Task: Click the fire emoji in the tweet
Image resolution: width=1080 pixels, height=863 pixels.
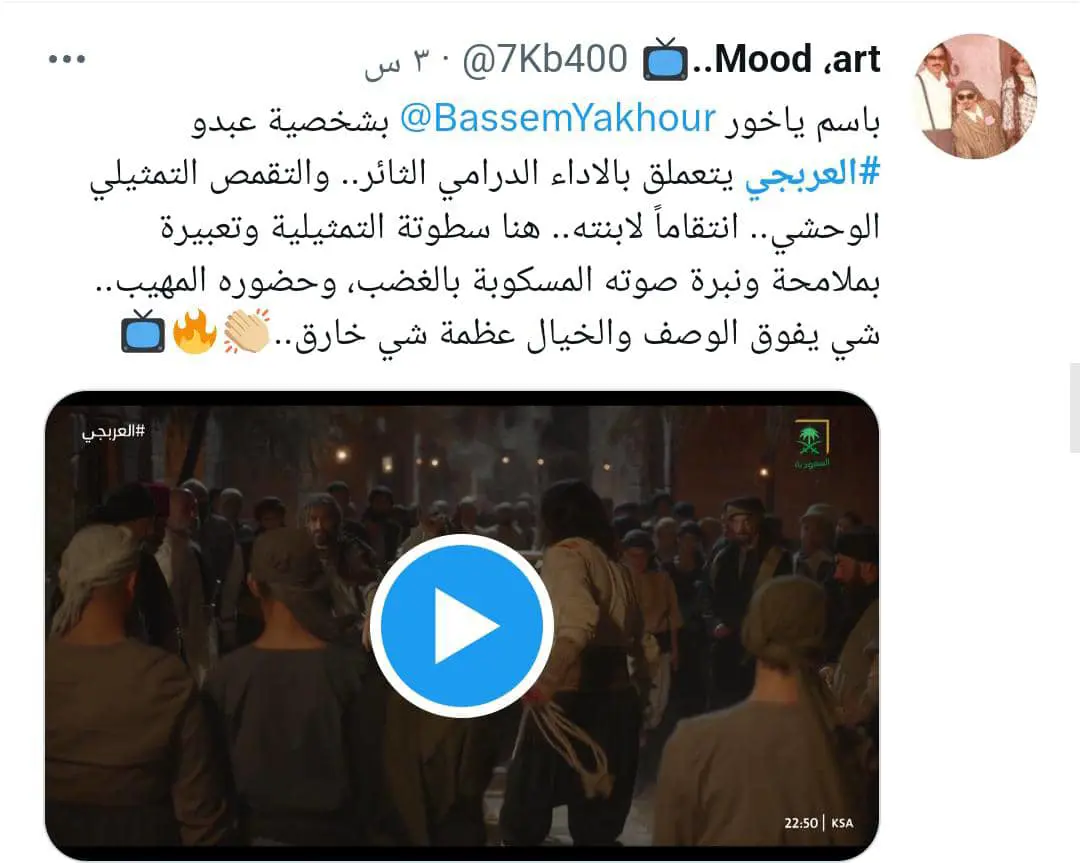Action: (194, 332)
